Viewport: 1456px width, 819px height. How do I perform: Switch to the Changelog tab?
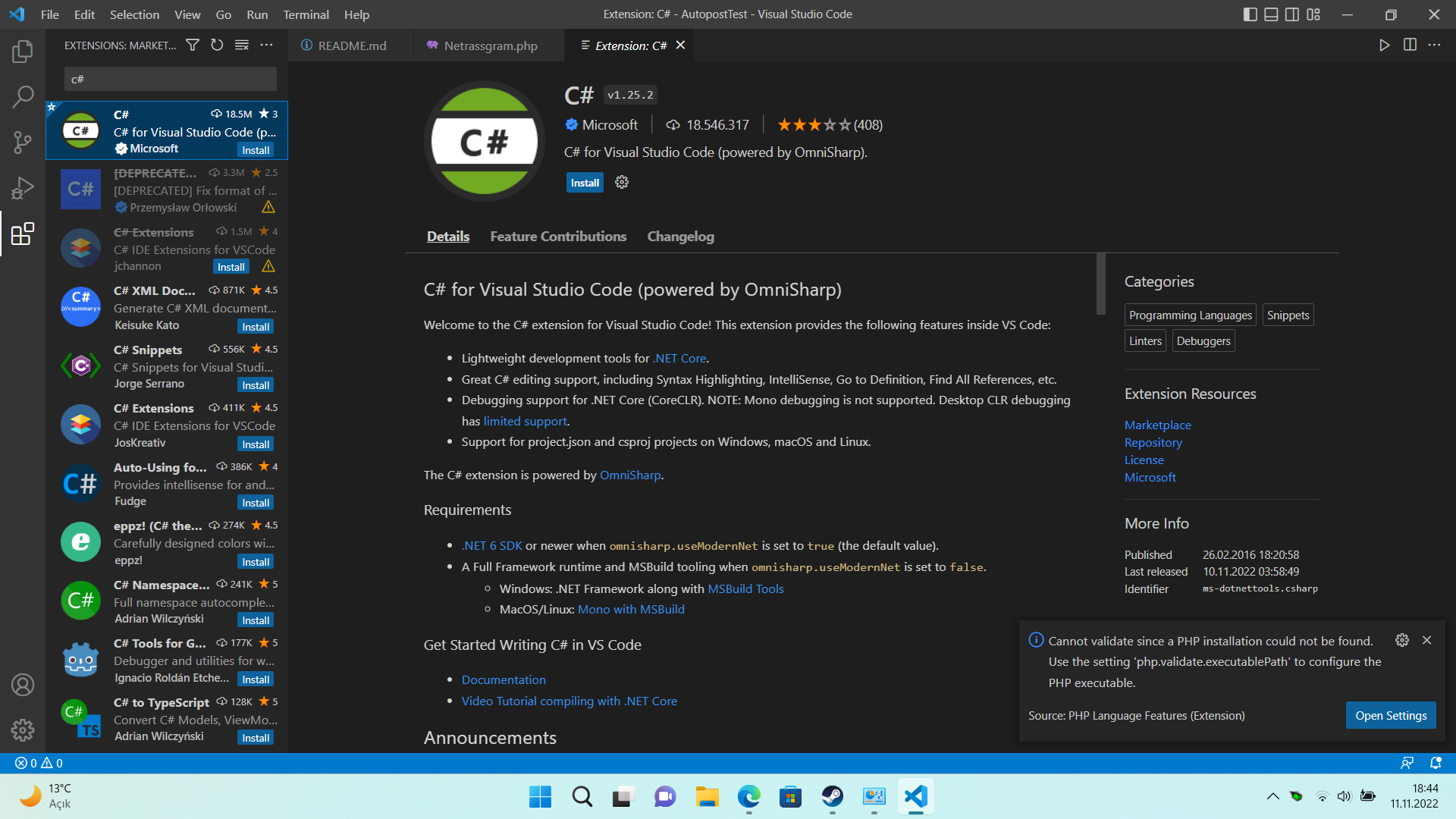point(680,237)
